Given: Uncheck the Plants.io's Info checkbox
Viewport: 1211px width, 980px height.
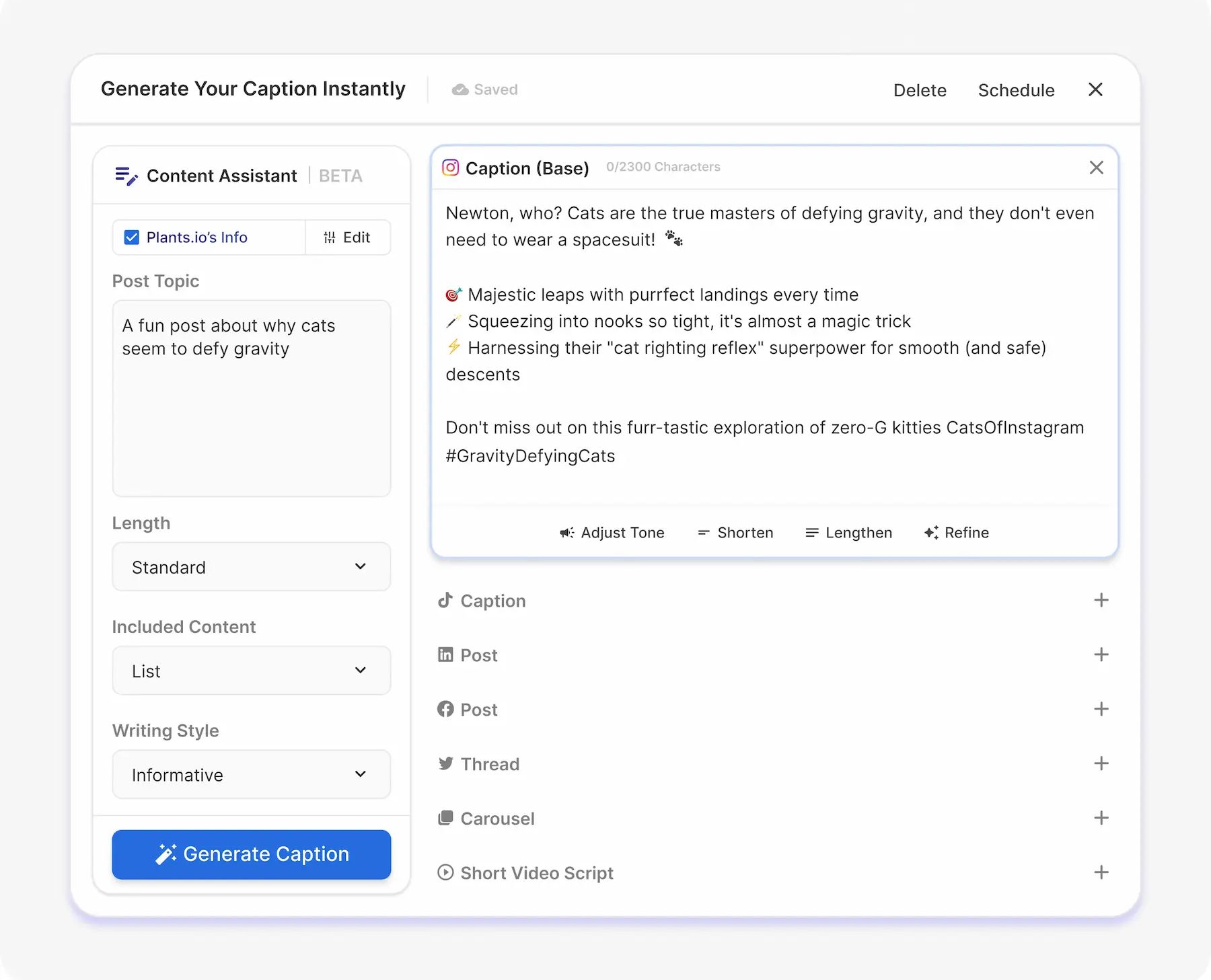Looking at the screenshot, I should pos(132,237).
